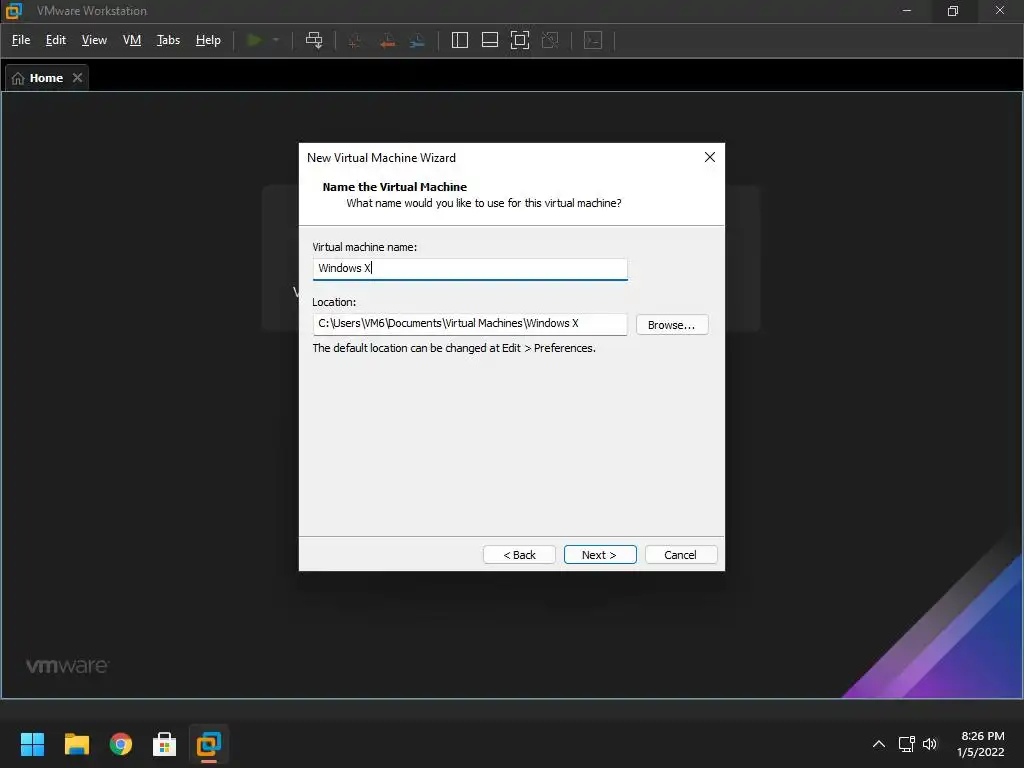This screenshot has height=768, width=1024.
Task: Click the Next > button
Action: coord(600,554)
